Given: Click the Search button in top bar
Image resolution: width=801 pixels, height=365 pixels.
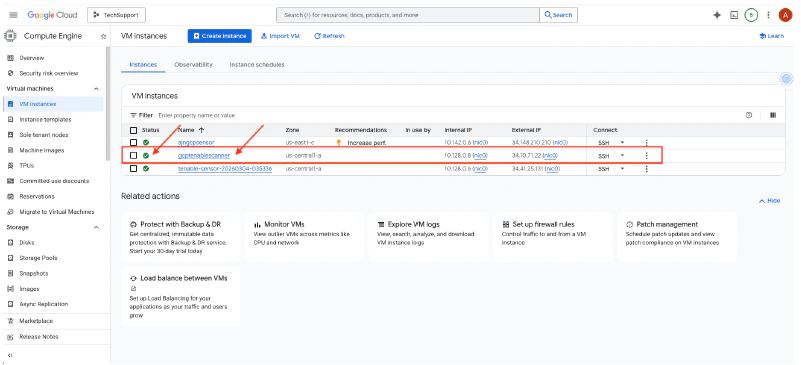Looking at the screenshot, I should pyautogui.click(x=558, y=15).
